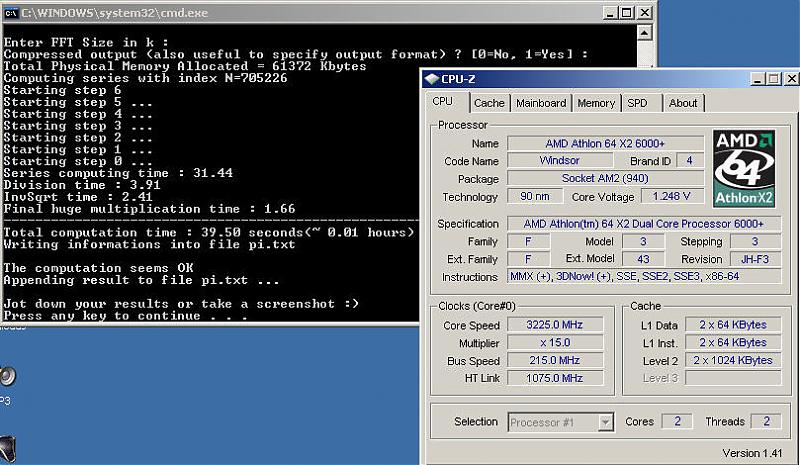This screenshot has width=800, height=465.
Task: Click the Instructions field value
Action: coord(643,277)
